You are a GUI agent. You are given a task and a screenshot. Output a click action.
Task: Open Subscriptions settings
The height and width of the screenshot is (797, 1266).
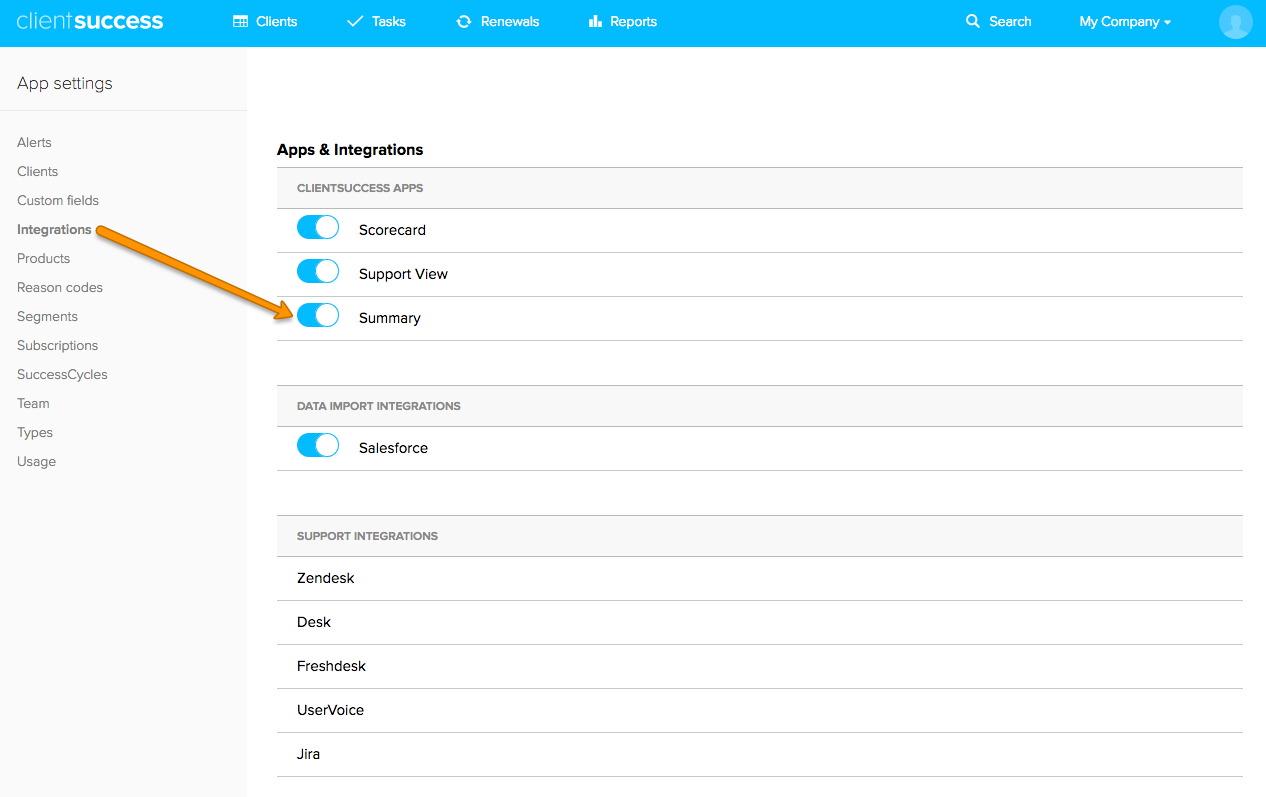pyautogui.click(x=58, y=345)
